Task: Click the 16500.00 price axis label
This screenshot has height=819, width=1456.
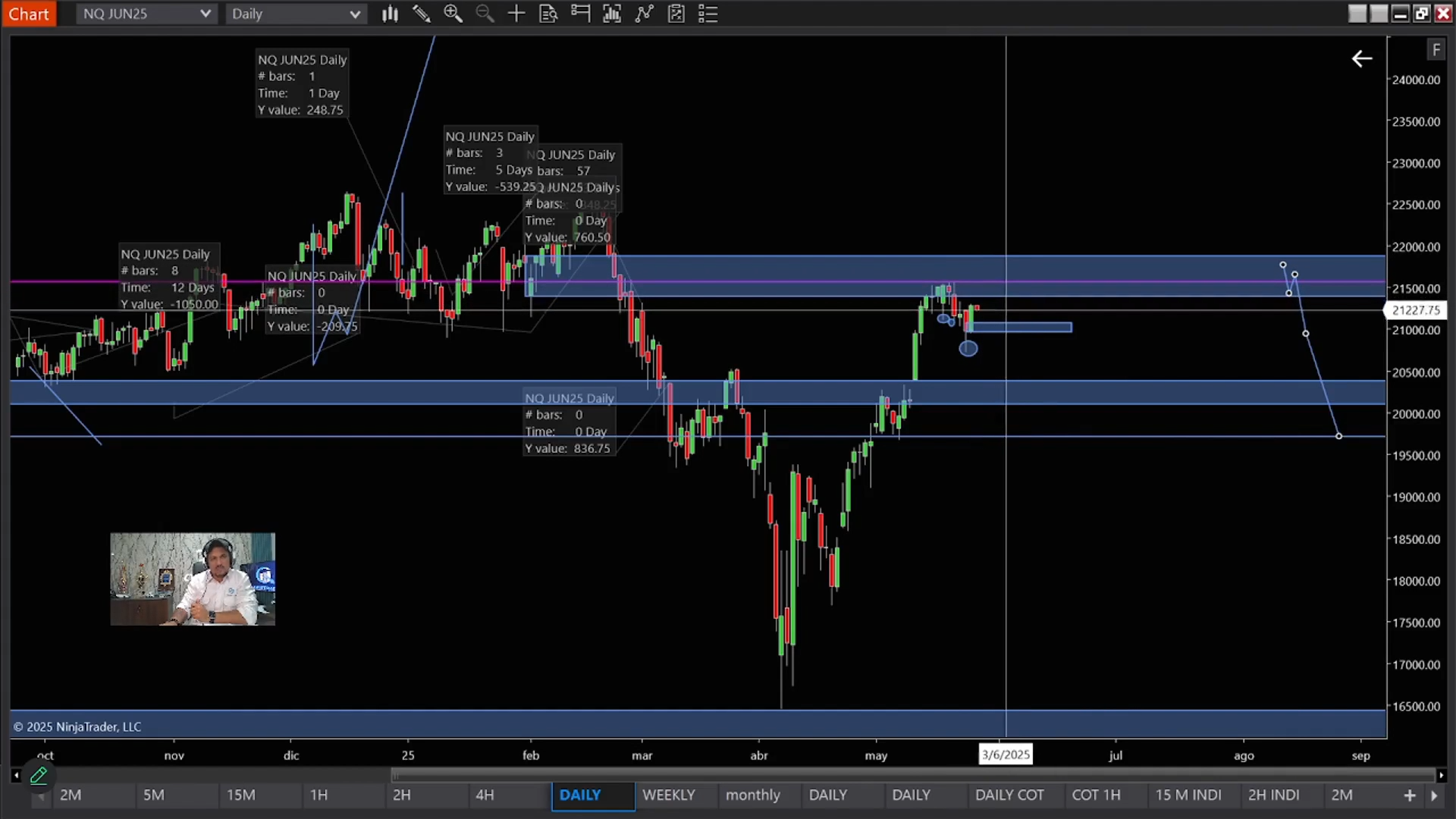Action: click(1416, 706)
